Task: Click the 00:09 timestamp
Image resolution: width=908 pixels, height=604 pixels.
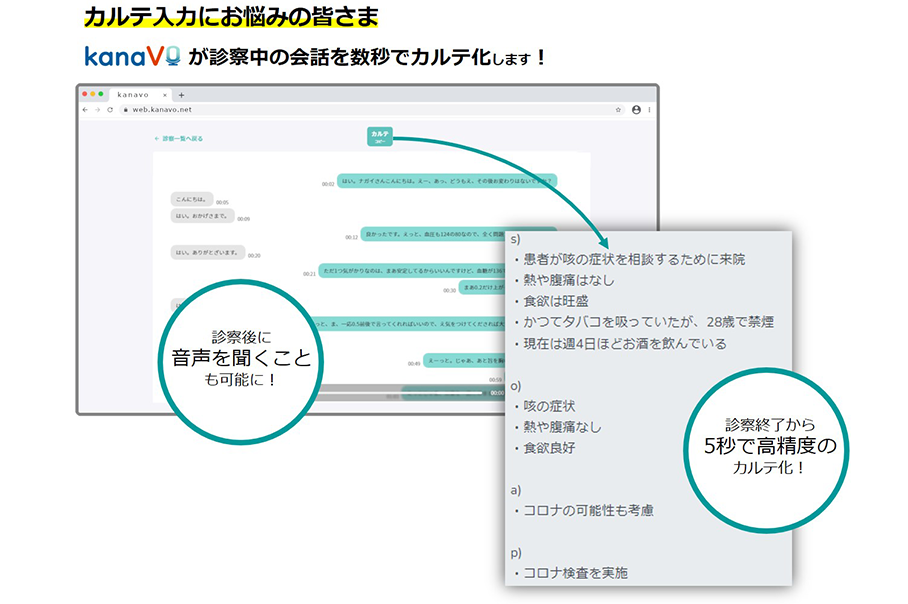Action: [243, 219]
